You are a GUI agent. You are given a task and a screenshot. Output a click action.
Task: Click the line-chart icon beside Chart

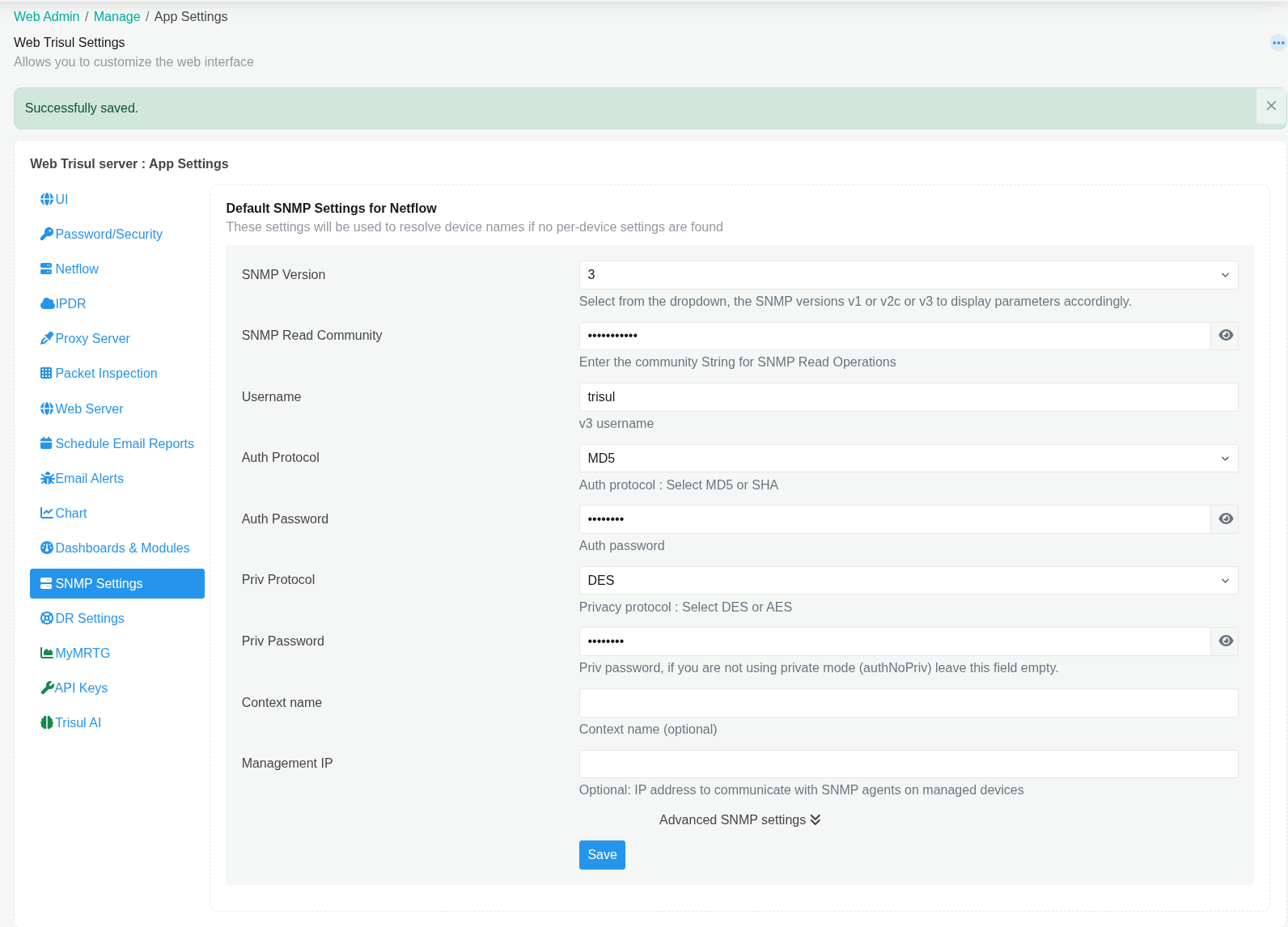pos(47,513)
